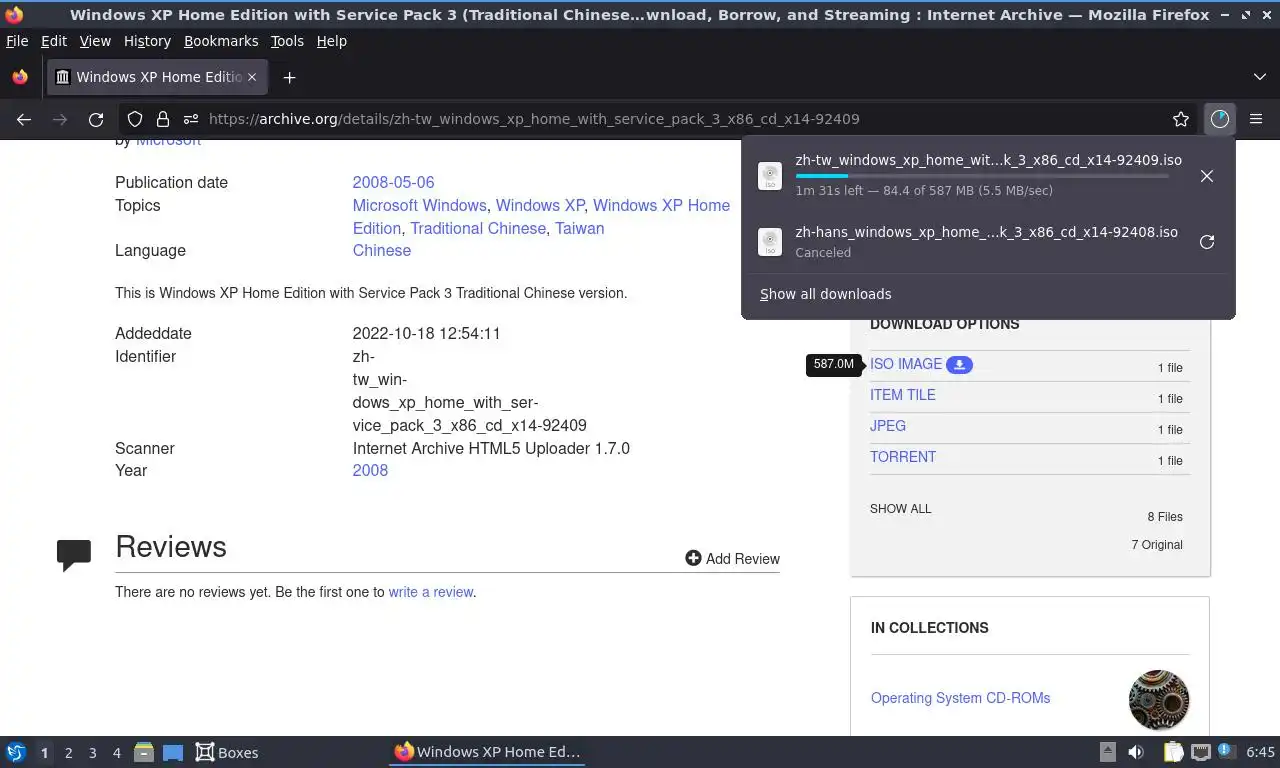
Task: Open the Bookmarks menu
Action: pos(221,41)
